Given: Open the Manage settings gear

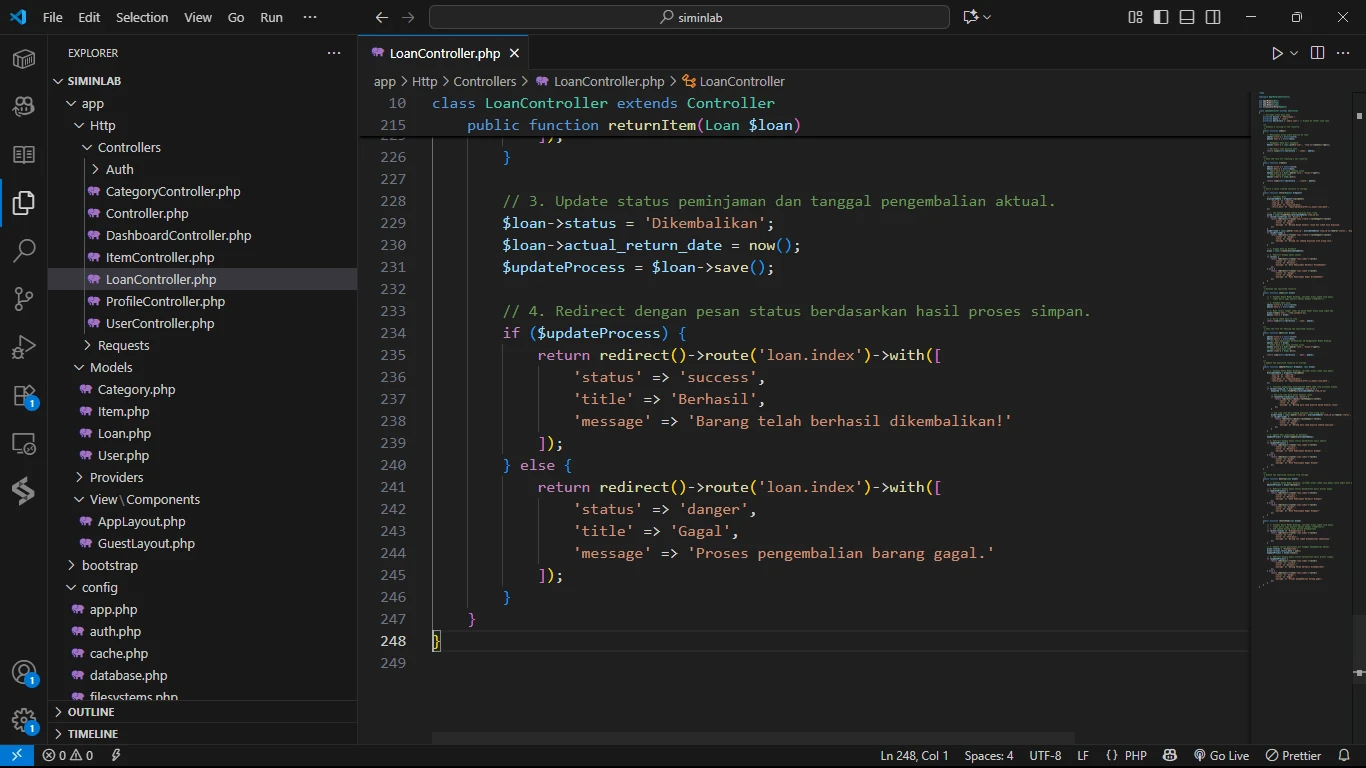Looking at the screenshot, I should 24,720.
